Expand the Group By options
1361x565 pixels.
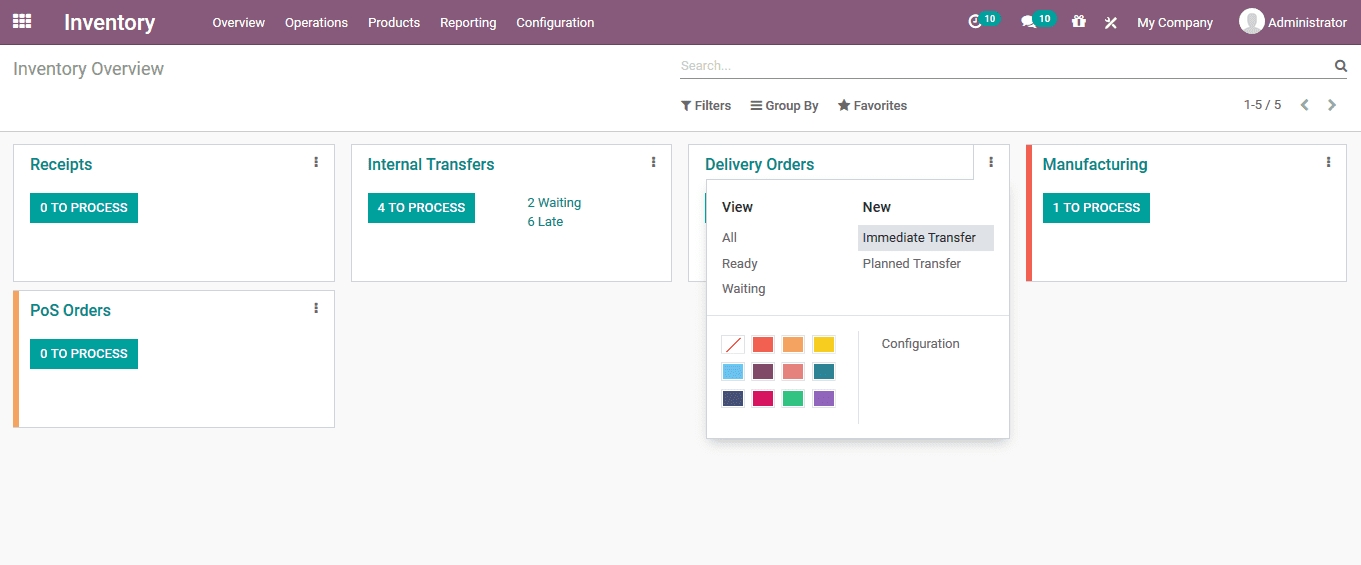(785, 106)
